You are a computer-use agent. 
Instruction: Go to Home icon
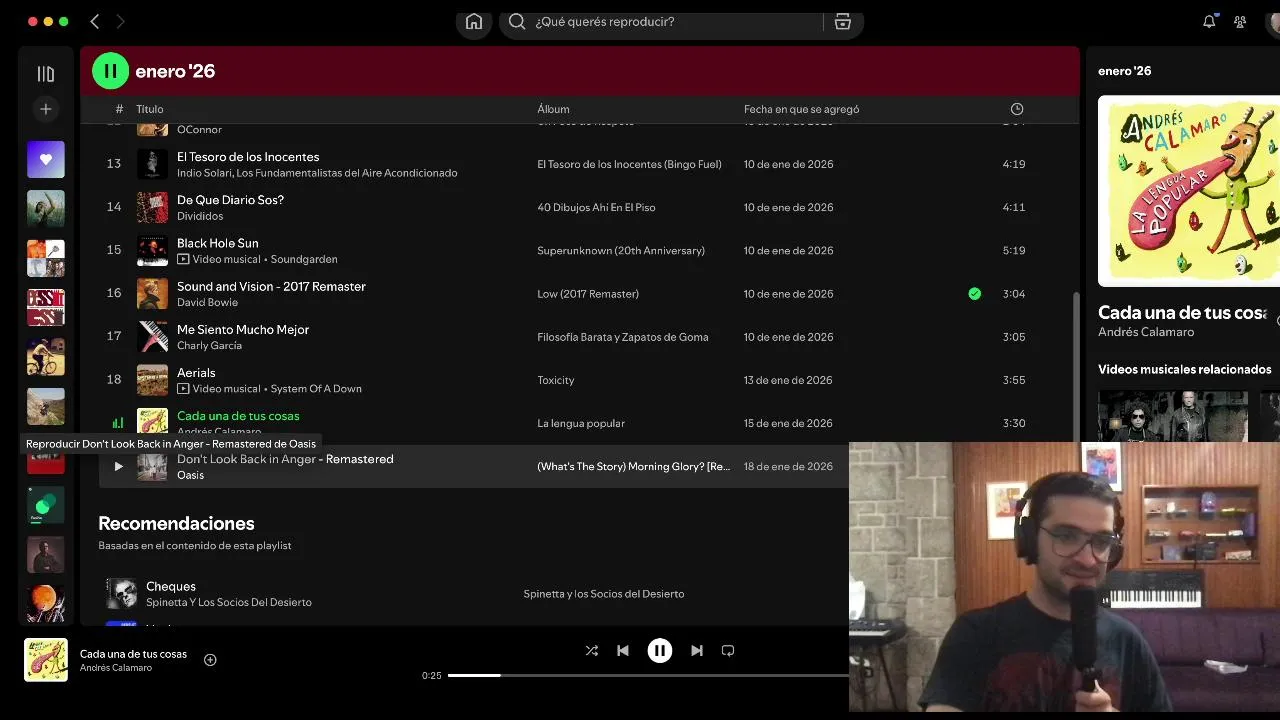click(474, 21)
